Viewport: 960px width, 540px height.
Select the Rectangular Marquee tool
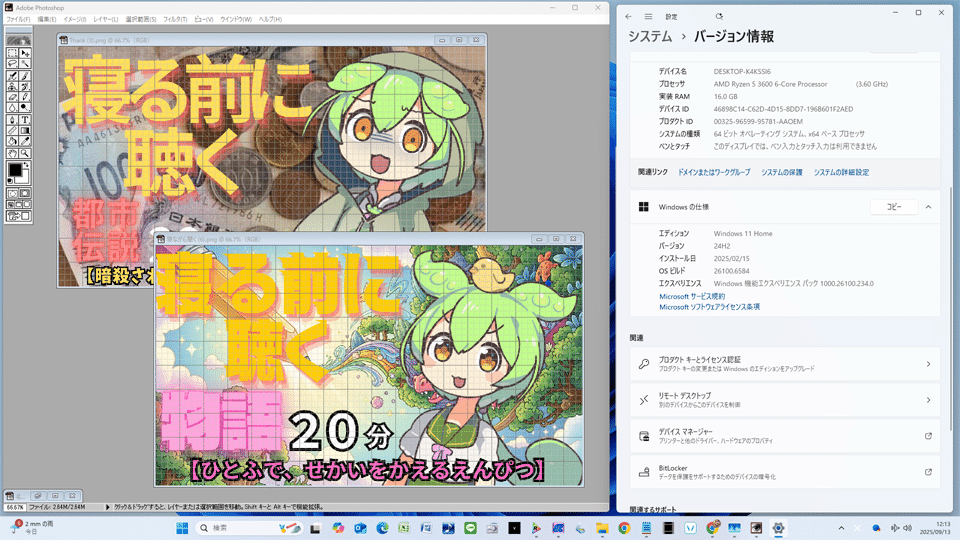[12, 53]
